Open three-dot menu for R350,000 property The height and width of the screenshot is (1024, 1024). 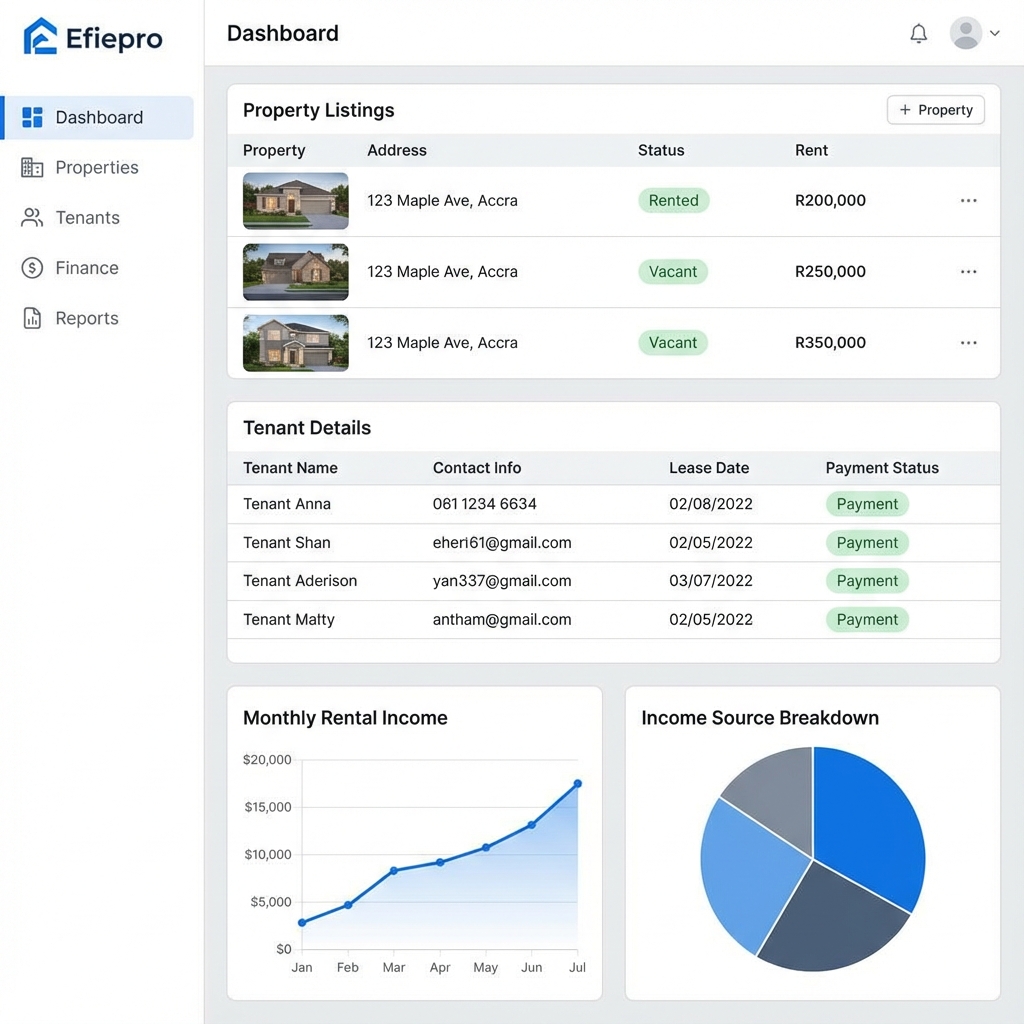[968, 343]
